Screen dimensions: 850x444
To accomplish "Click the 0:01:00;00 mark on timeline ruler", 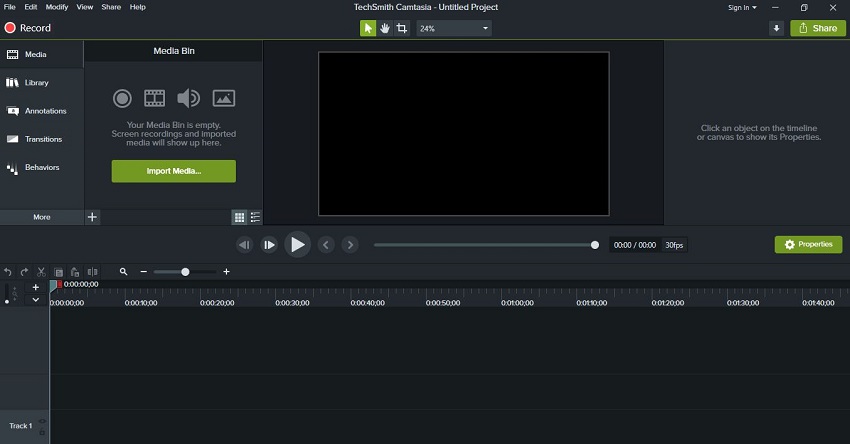I will (517, 303).
